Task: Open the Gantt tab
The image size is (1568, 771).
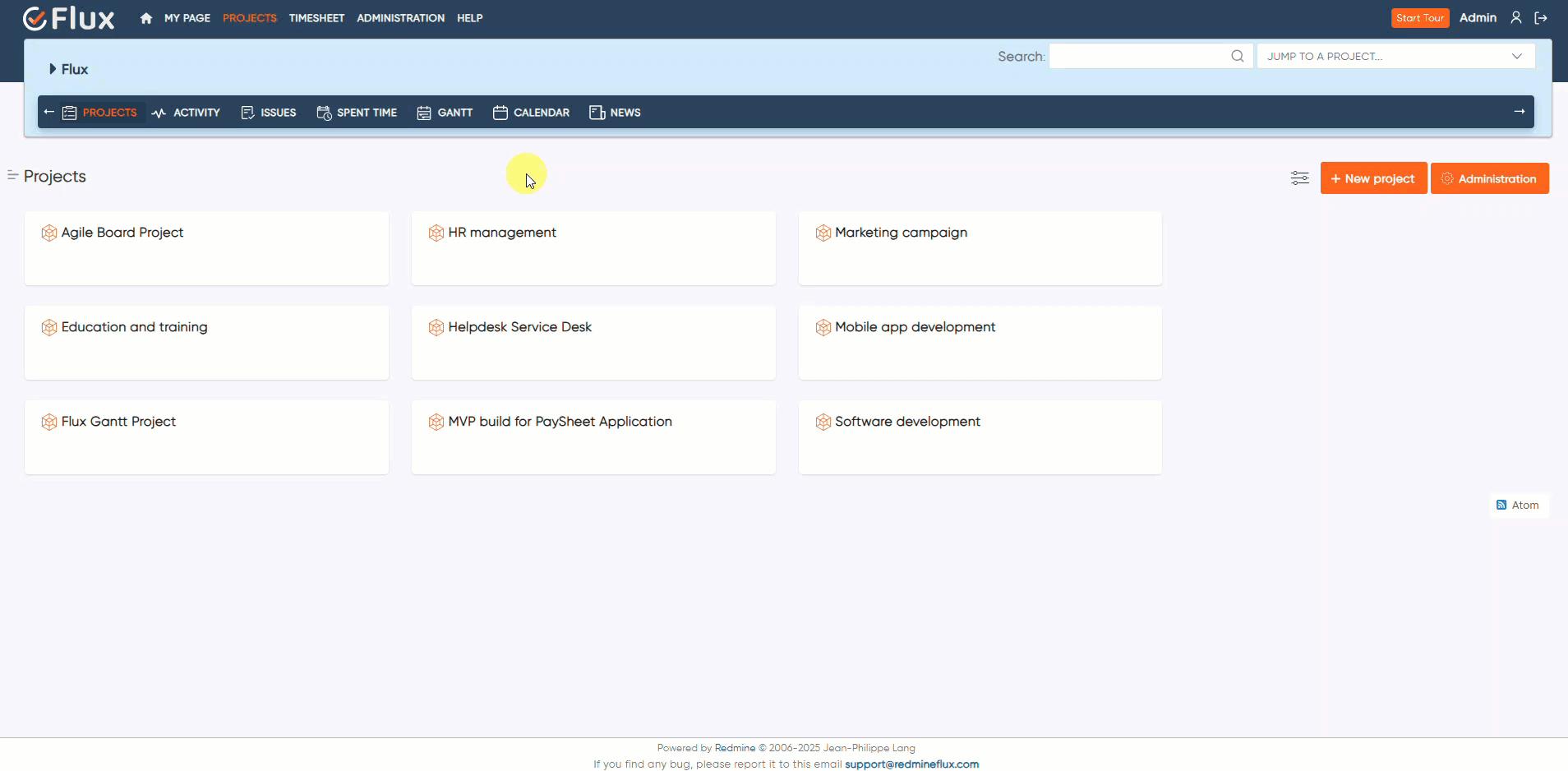Action: tap(445, 113)
